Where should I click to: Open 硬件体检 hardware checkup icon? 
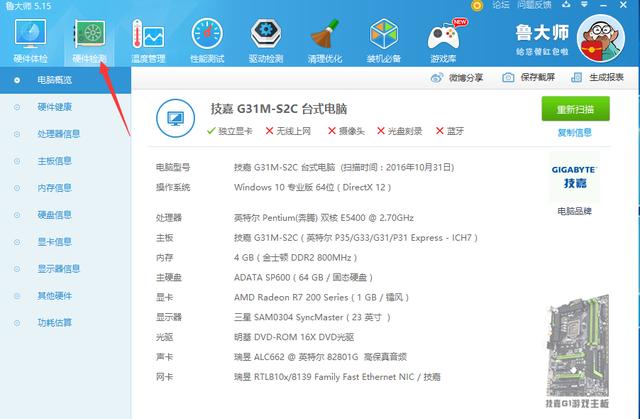point(31,41)
